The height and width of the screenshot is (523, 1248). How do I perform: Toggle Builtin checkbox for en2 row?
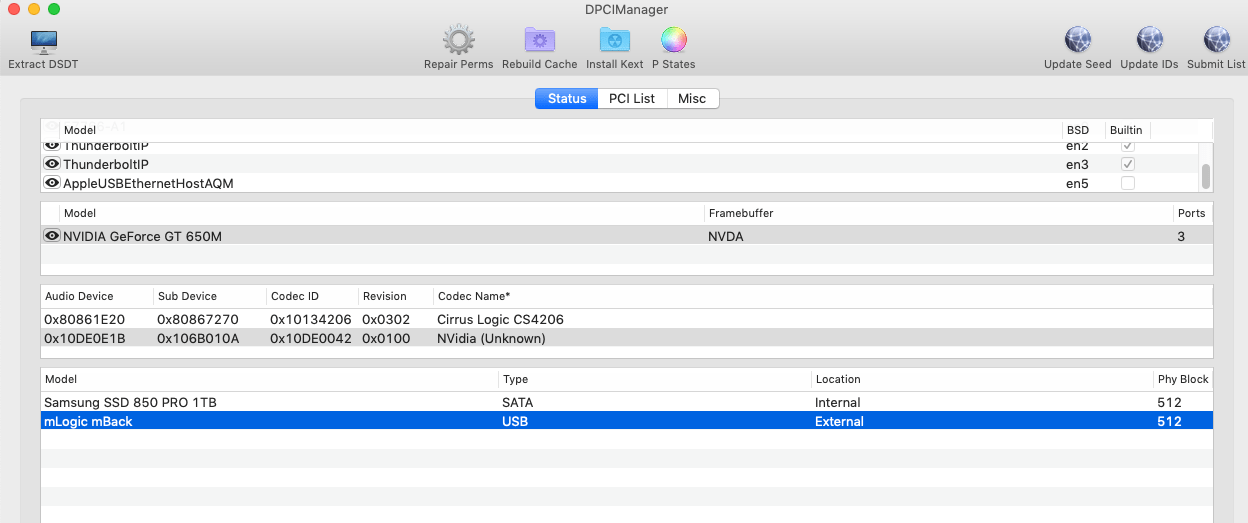pos(1128,146)
